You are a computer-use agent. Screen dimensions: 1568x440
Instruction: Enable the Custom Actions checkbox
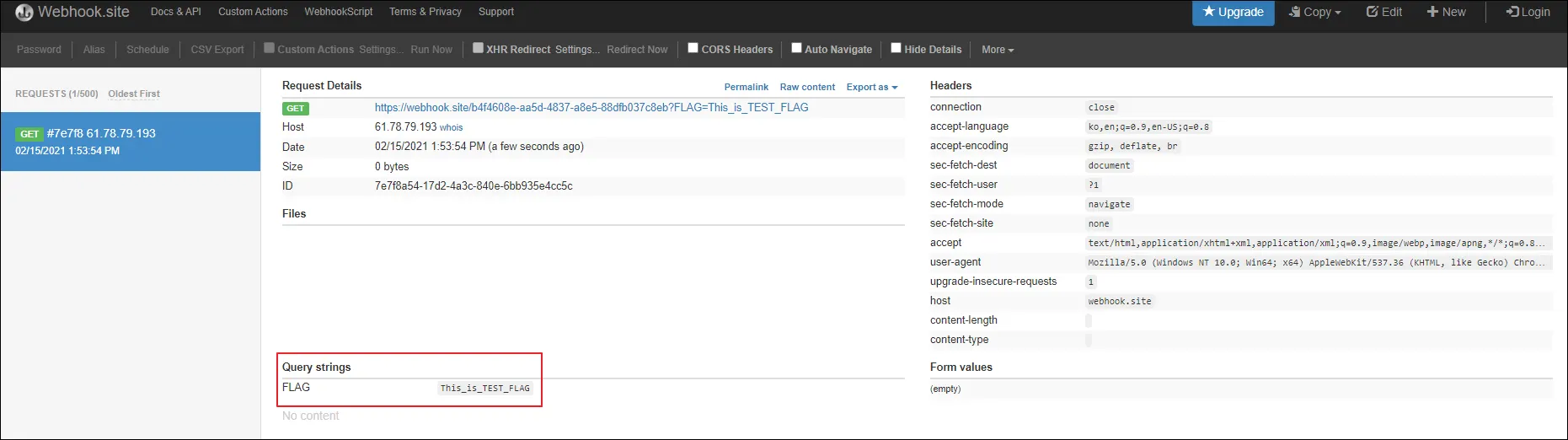coord(270,48)
